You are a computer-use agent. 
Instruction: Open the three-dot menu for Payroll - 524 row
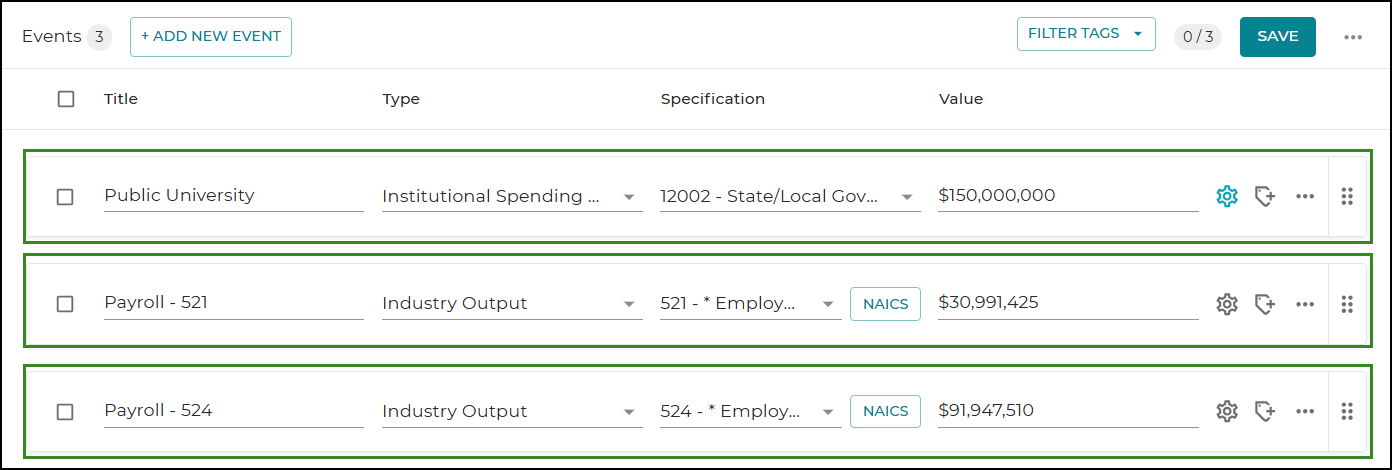(x=1305, y=411)
